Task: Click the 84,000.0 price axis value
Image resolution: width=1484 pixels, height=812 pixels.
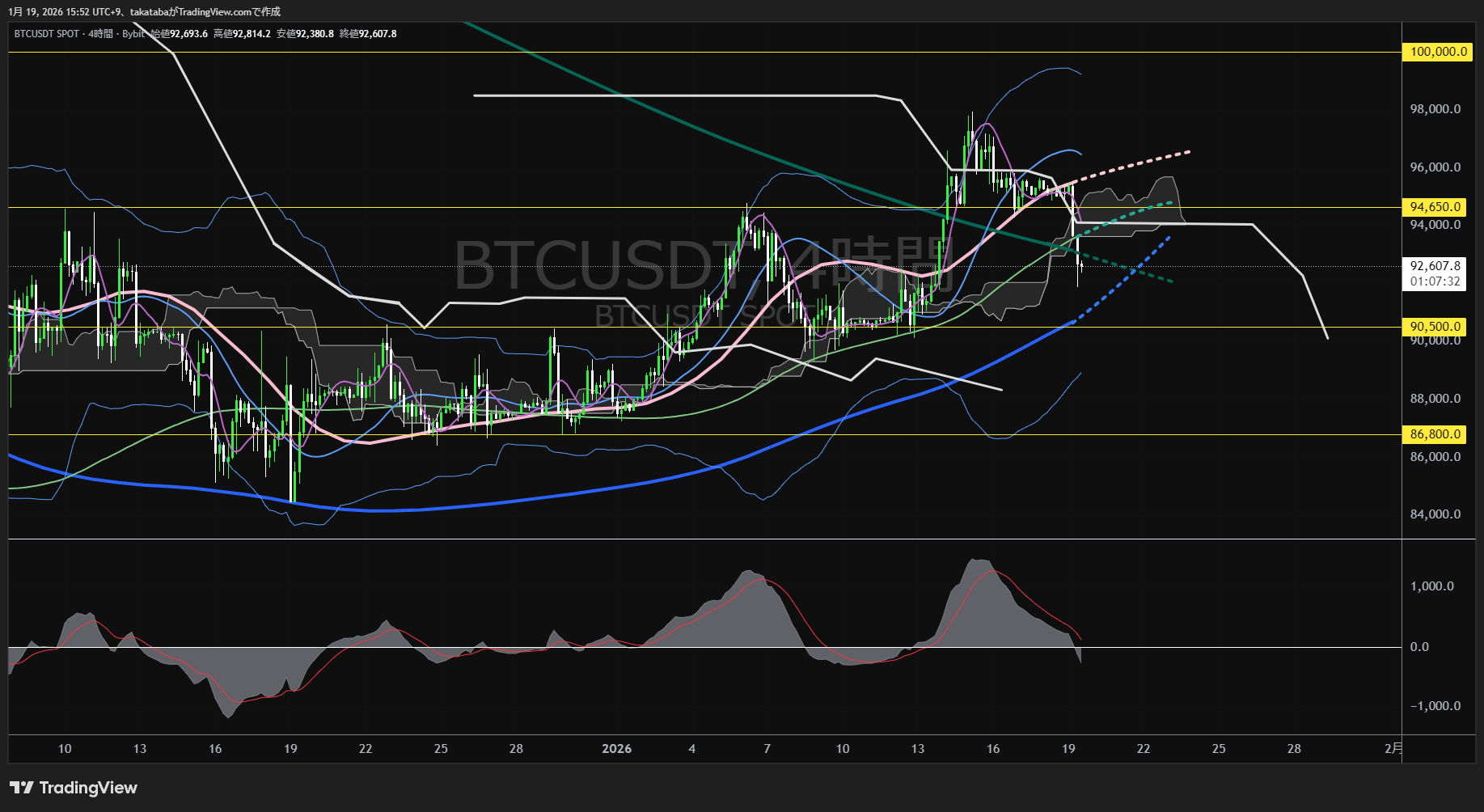Action: [1435, 514]
